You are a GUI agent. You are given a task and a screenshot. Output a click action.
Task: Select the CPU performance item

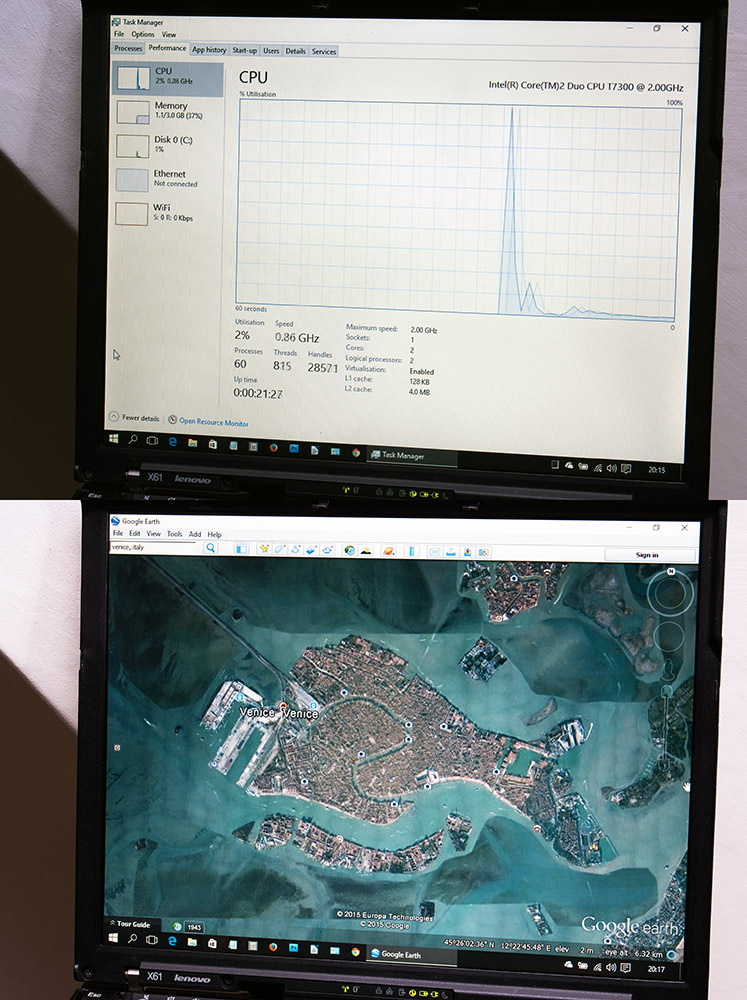168,78
